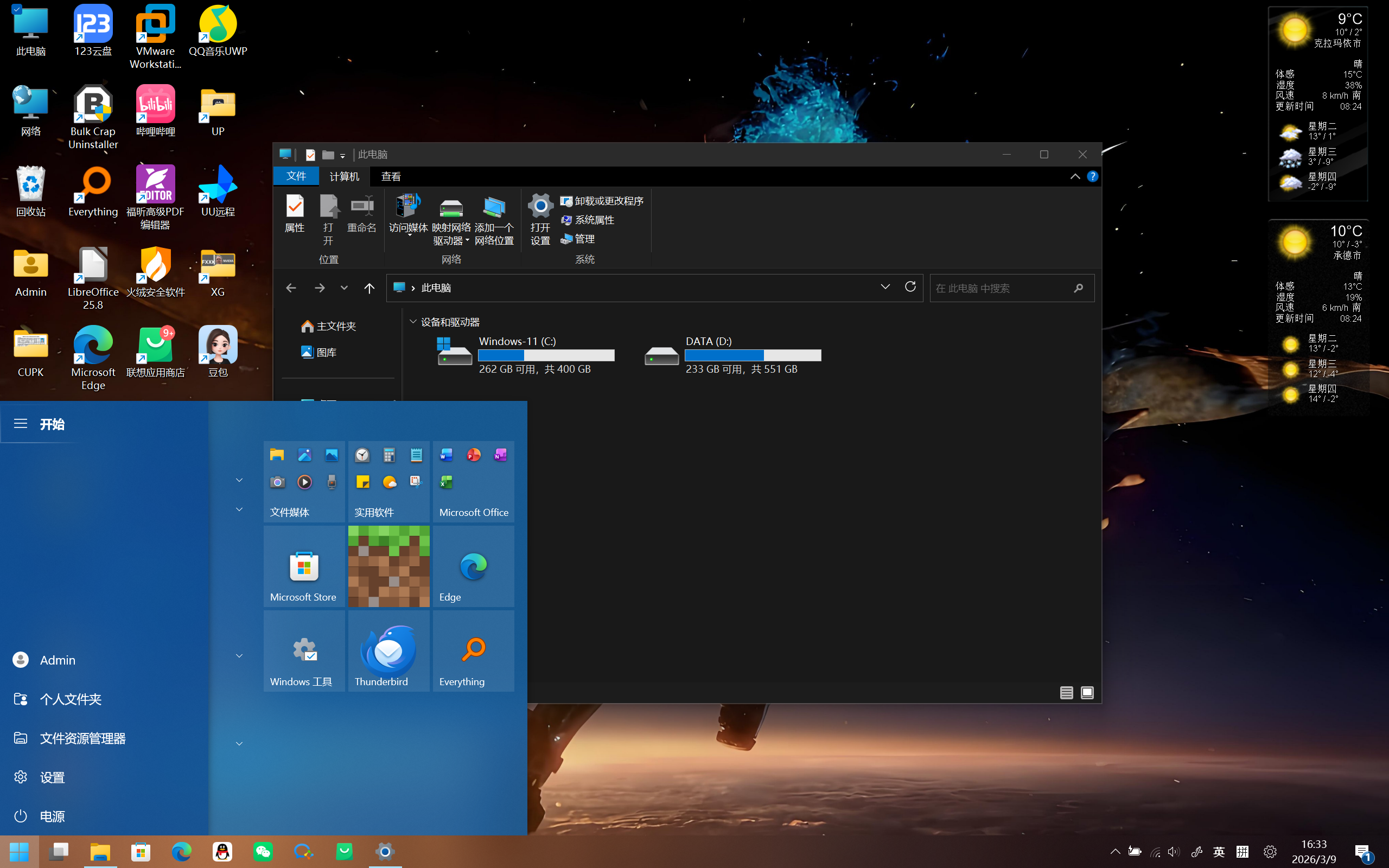
Task: Switch Explorer to large icons view
Action: click(x=1087, y=692)
